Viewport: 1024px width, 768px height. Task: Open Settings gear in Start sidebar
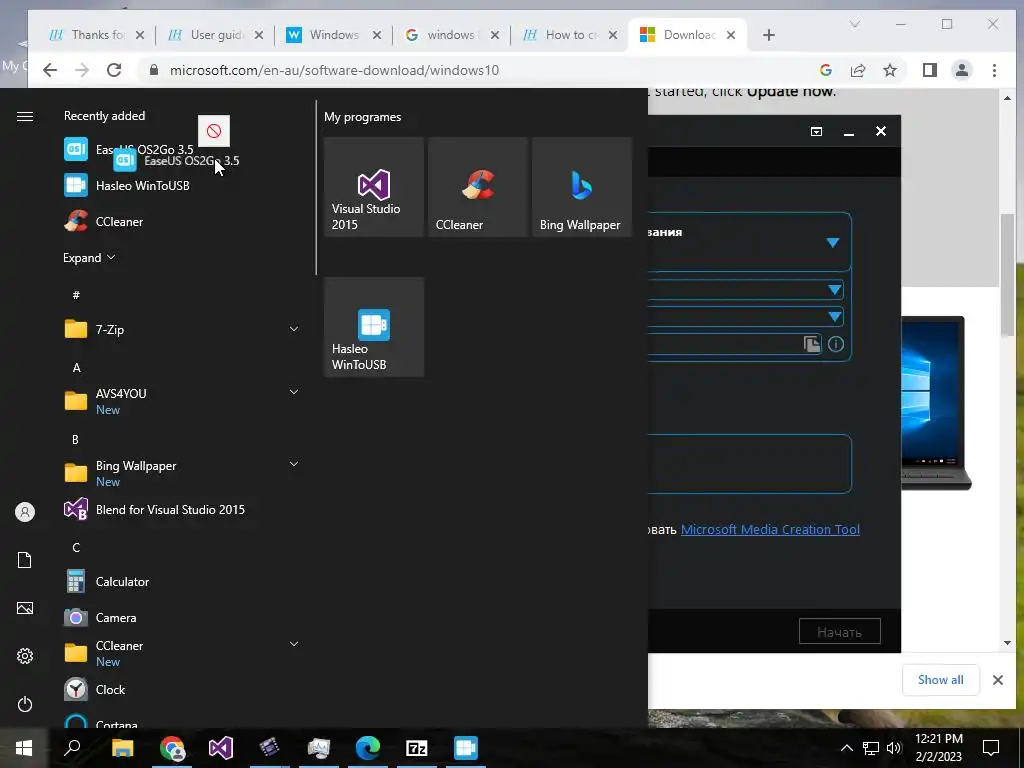(x=25, y=656)
